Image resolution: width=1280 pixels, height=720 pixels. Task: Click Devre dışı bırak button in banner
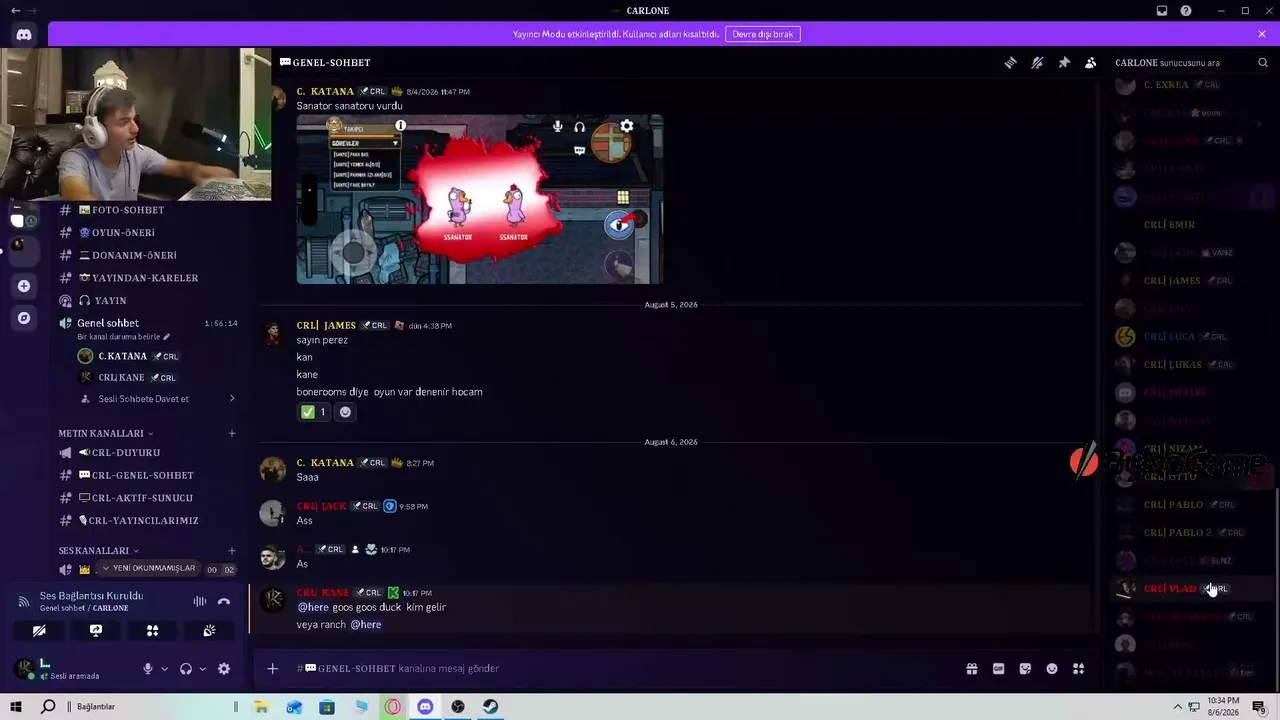pos(763,34)
